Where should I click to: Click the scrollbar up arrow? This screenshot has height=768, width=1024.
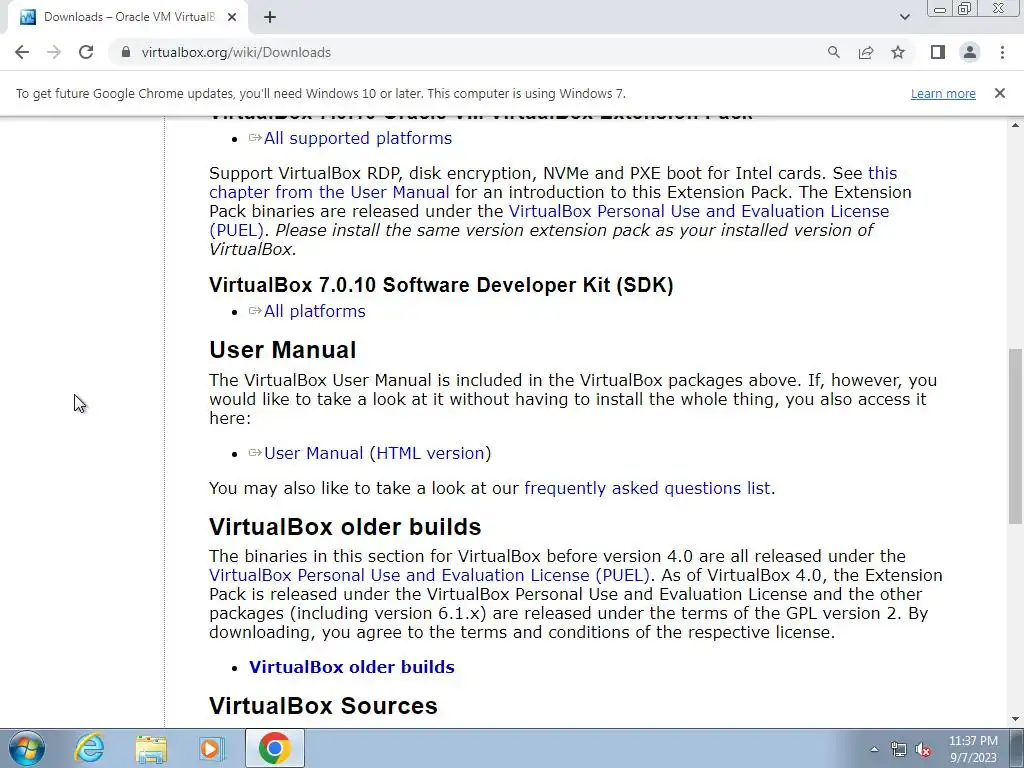pos(1015,125)
